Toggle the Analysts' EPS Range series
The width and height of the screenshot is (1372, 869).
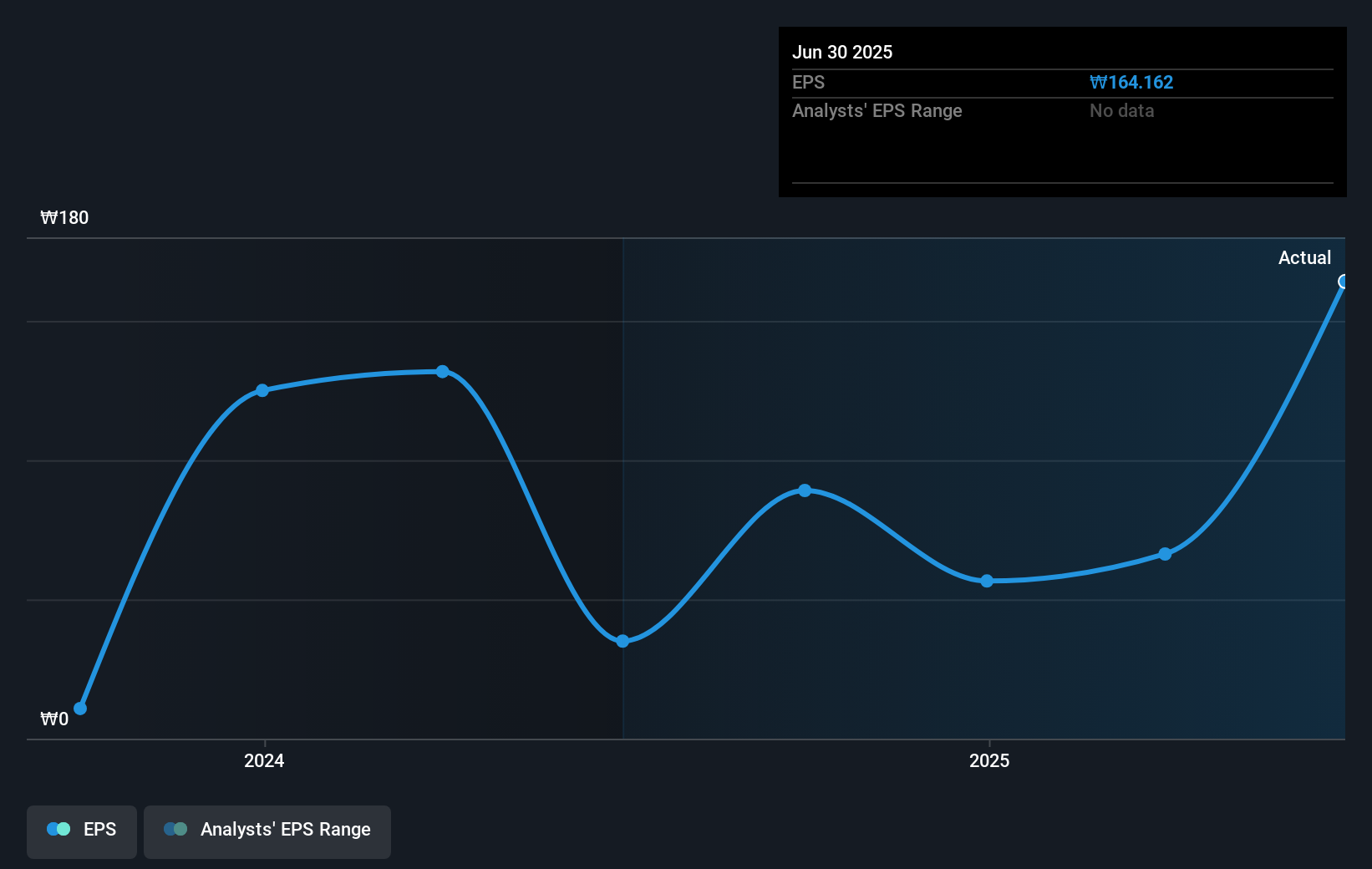point(267,830)
